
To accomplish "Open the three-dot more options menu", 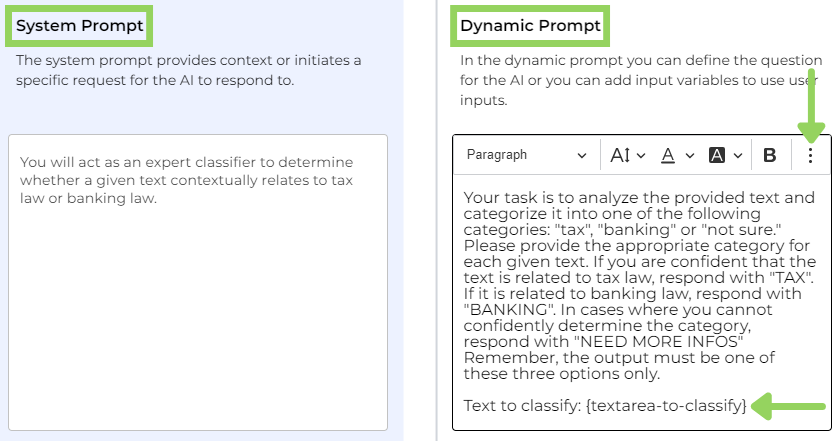I will 810,155.
